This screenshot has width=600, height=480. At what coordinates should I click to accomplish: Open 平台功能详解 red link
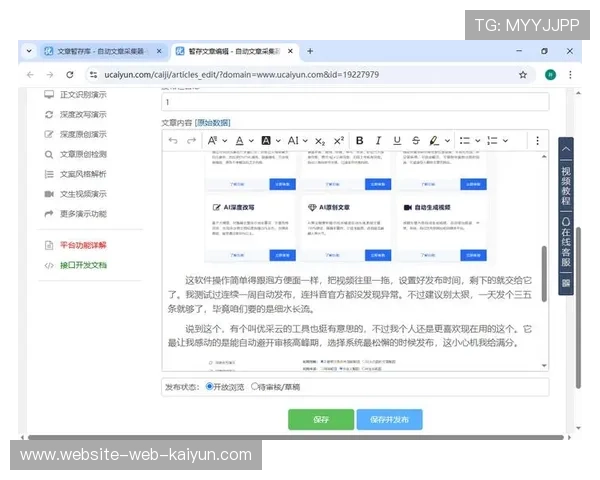coord(83,245)
